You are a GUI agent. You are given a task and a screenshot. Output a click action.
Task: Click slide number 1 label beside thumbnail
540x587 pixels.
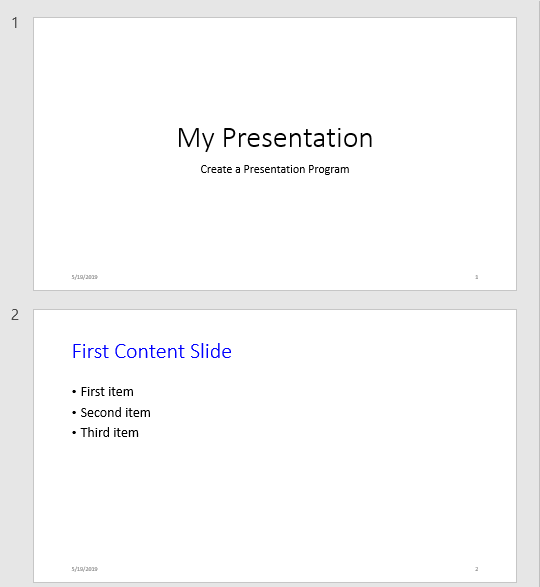15,23
